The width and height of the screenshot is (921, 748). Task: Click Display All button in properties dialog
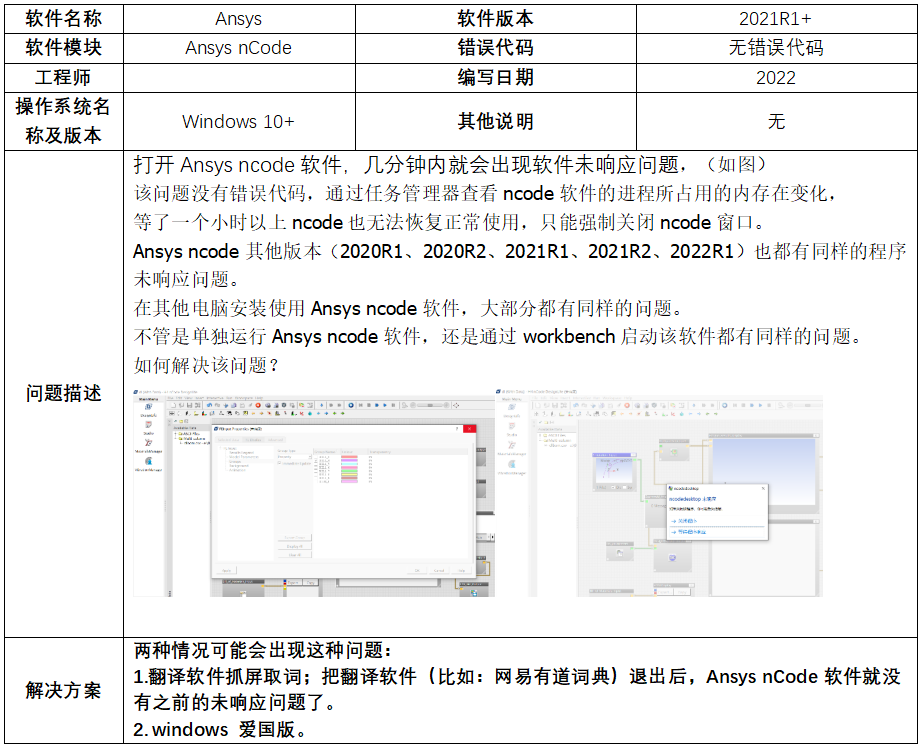(x=295, y=546)
